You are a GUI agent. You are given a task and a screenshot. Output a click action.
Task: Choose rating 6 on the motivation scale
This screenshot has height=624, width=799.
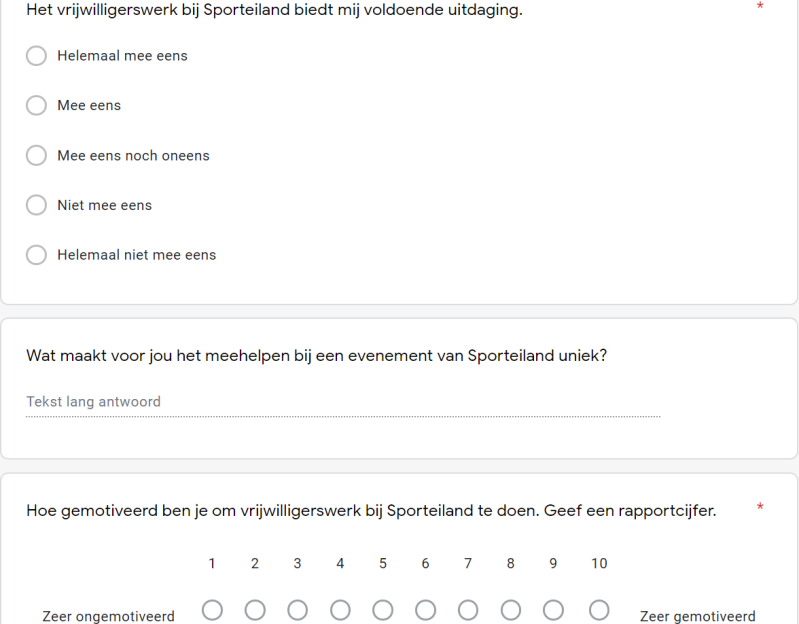pyautogui.click(x=426, y=610)
